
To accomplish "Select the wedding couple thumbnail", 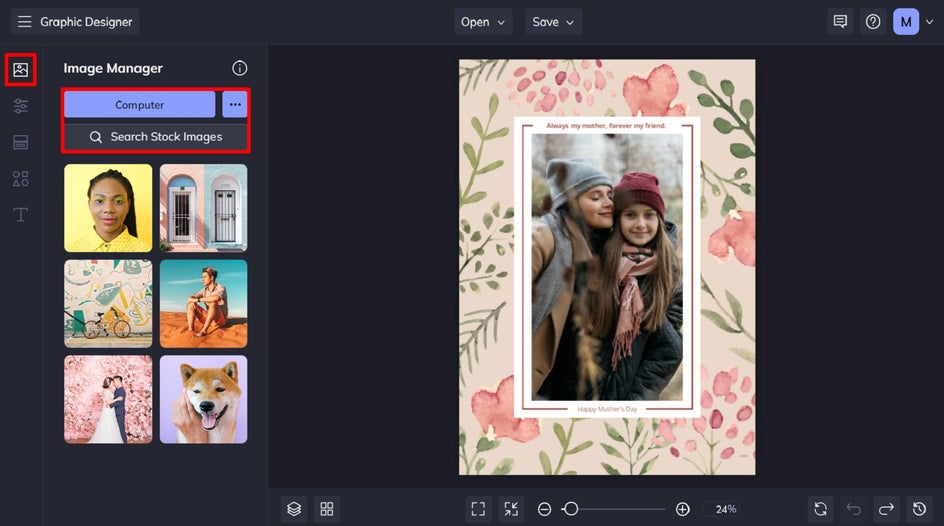I will (108, 399).
